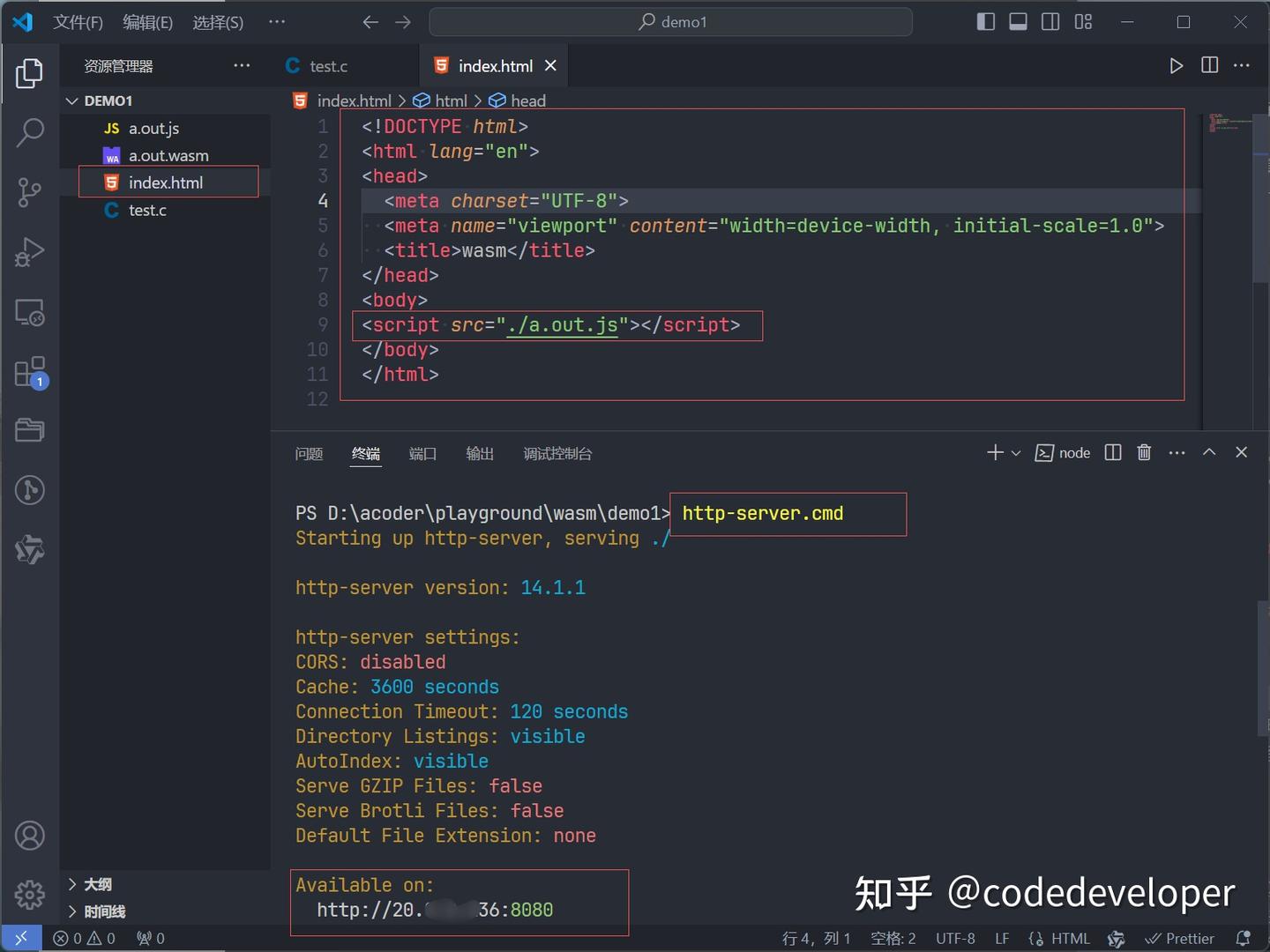Switch to the test.c editor tab
This screenshot has height=952, width=1270.
pos(328,66)
